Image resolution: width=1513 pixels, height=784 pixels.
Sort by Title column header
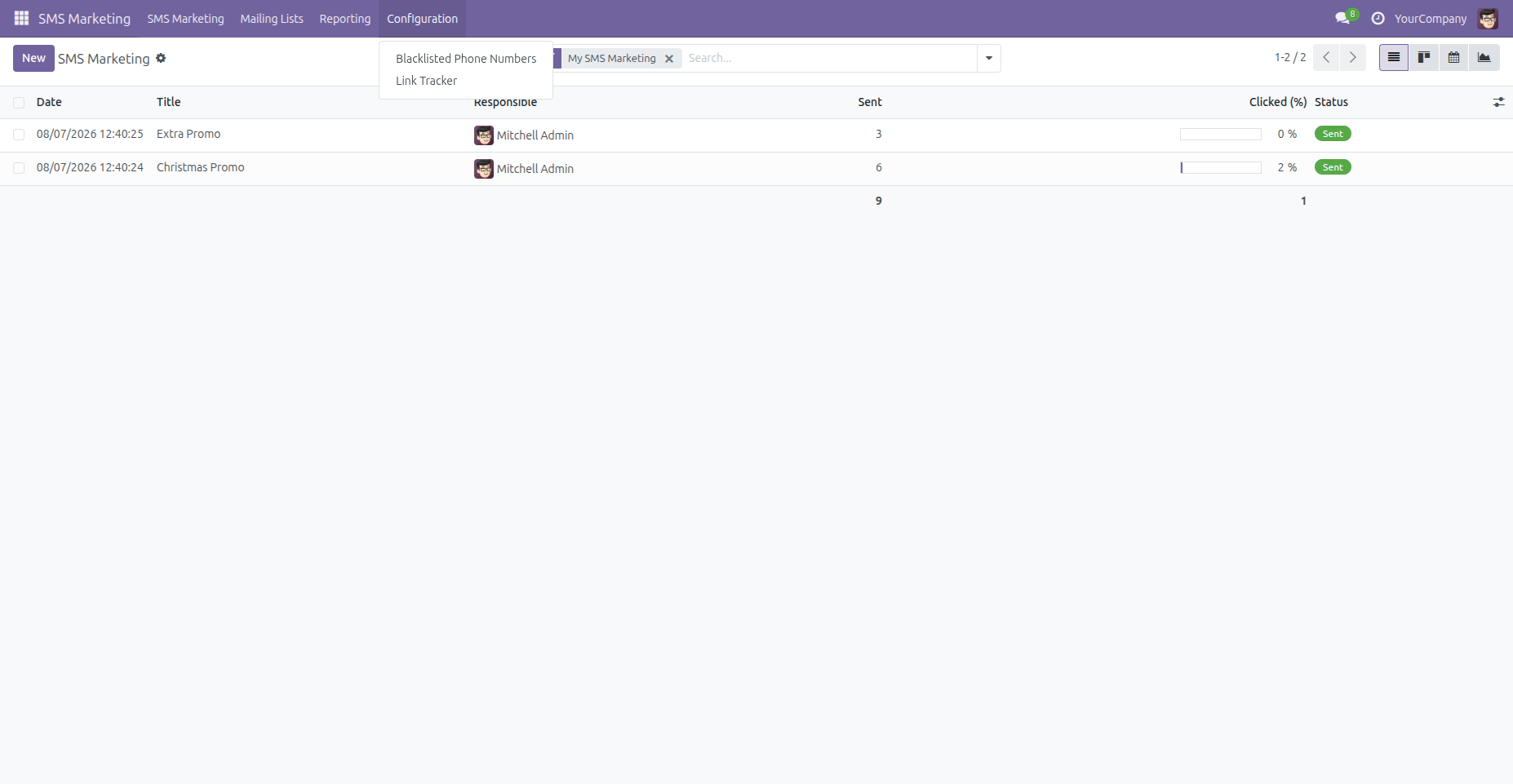click(x=169, y=102)
